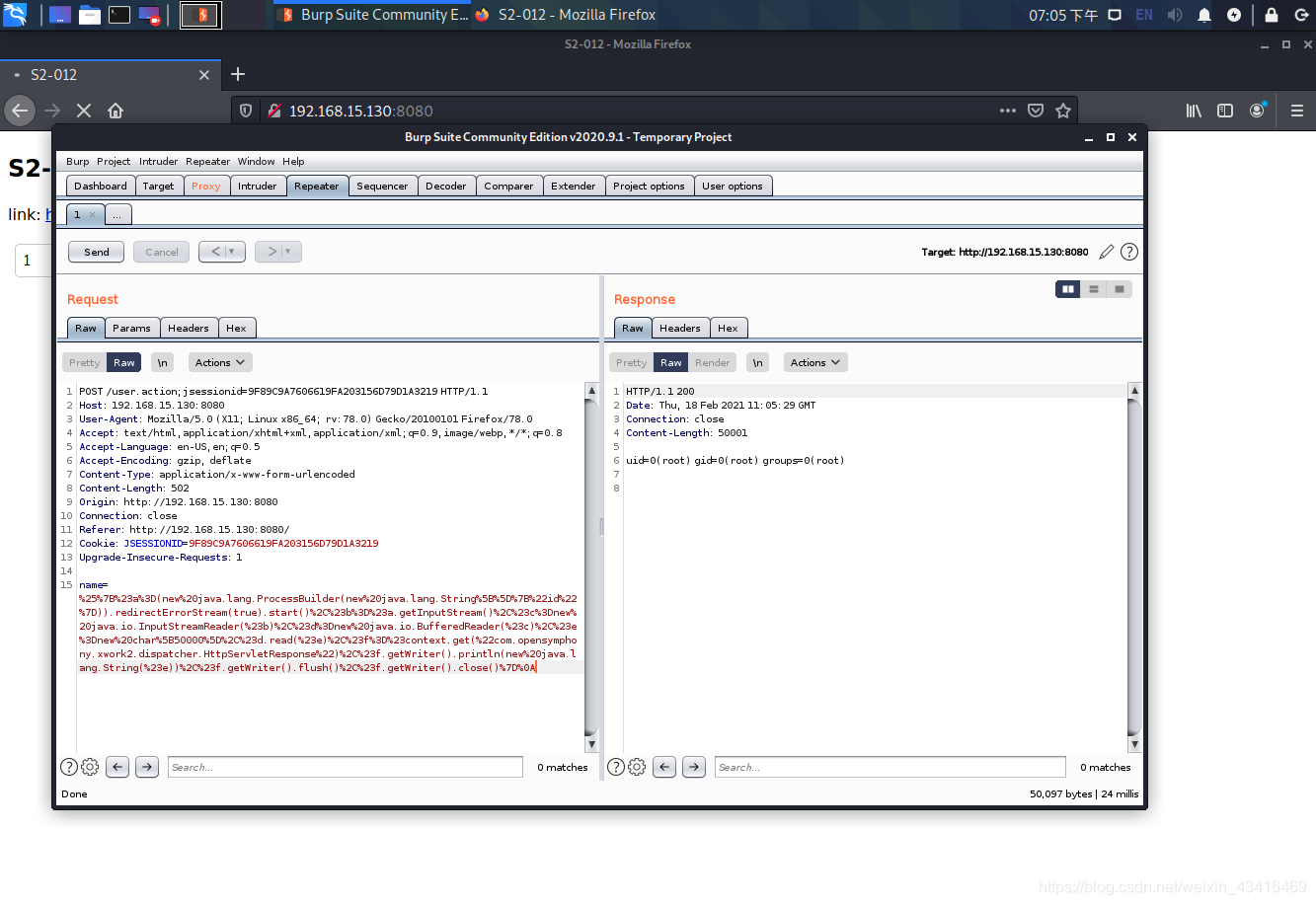Toggle Raw view in Response pane
Image resolution: width=1316 pixels, height=905 pixels.
[x=671, y=362]
